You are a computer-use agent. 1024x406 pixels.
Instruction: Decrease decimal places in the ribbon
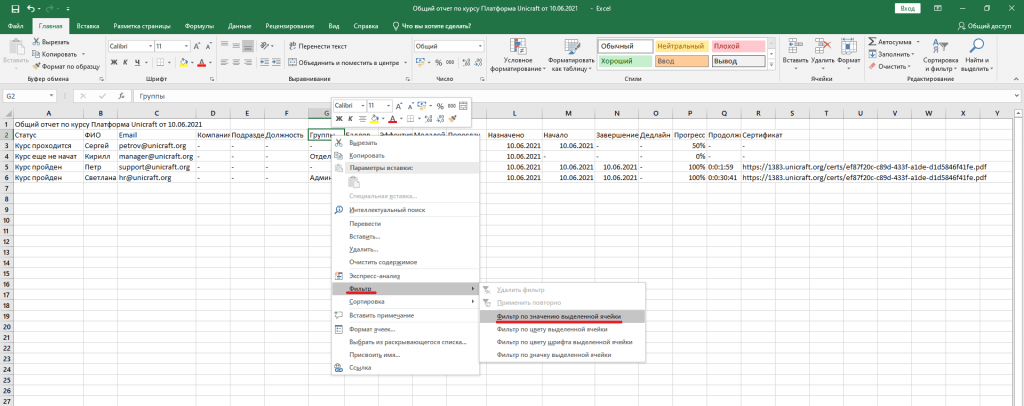(x=477, y=63)
